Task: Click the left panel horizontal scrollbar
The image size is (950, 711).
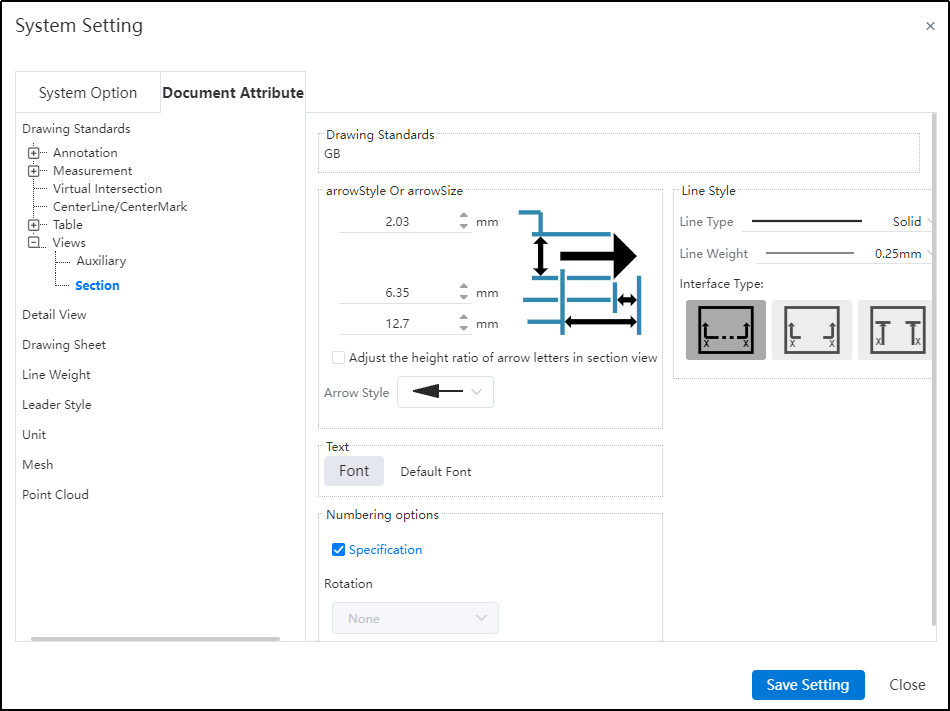Action: (155, 638)
